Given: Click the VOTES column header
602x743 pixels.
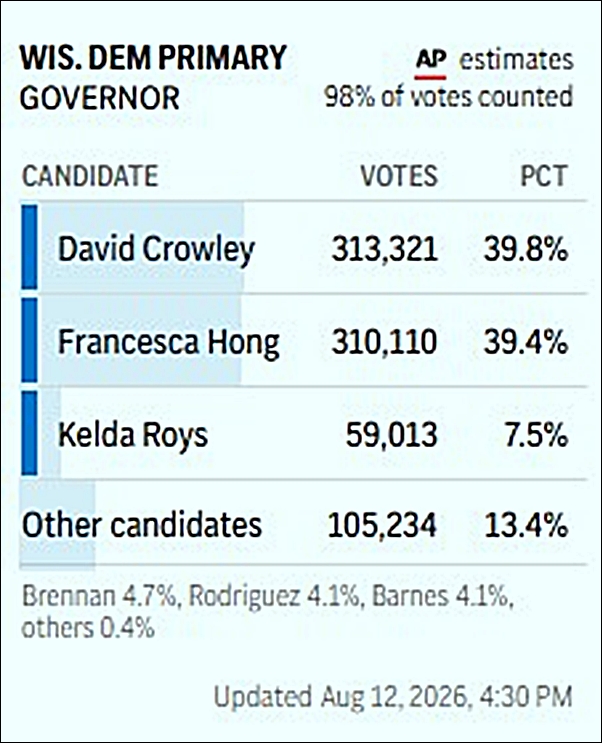Looking at the screenshot, I should coord(399,176).
